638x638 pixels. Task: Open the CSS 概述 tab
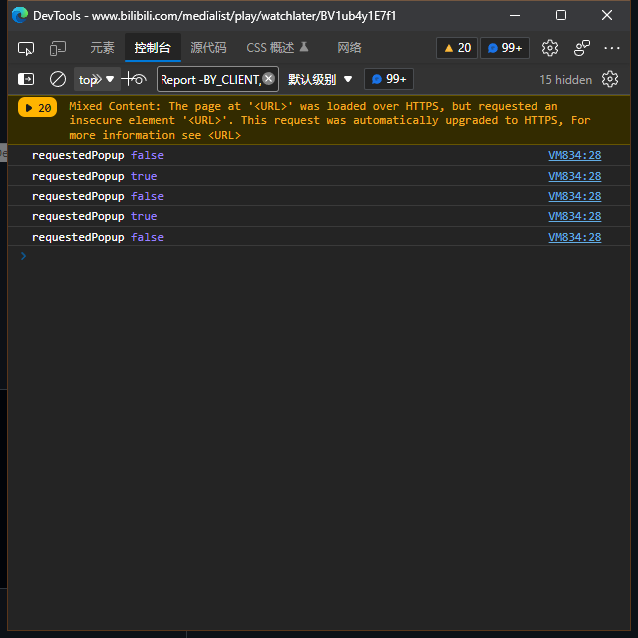tap(277, 48)
